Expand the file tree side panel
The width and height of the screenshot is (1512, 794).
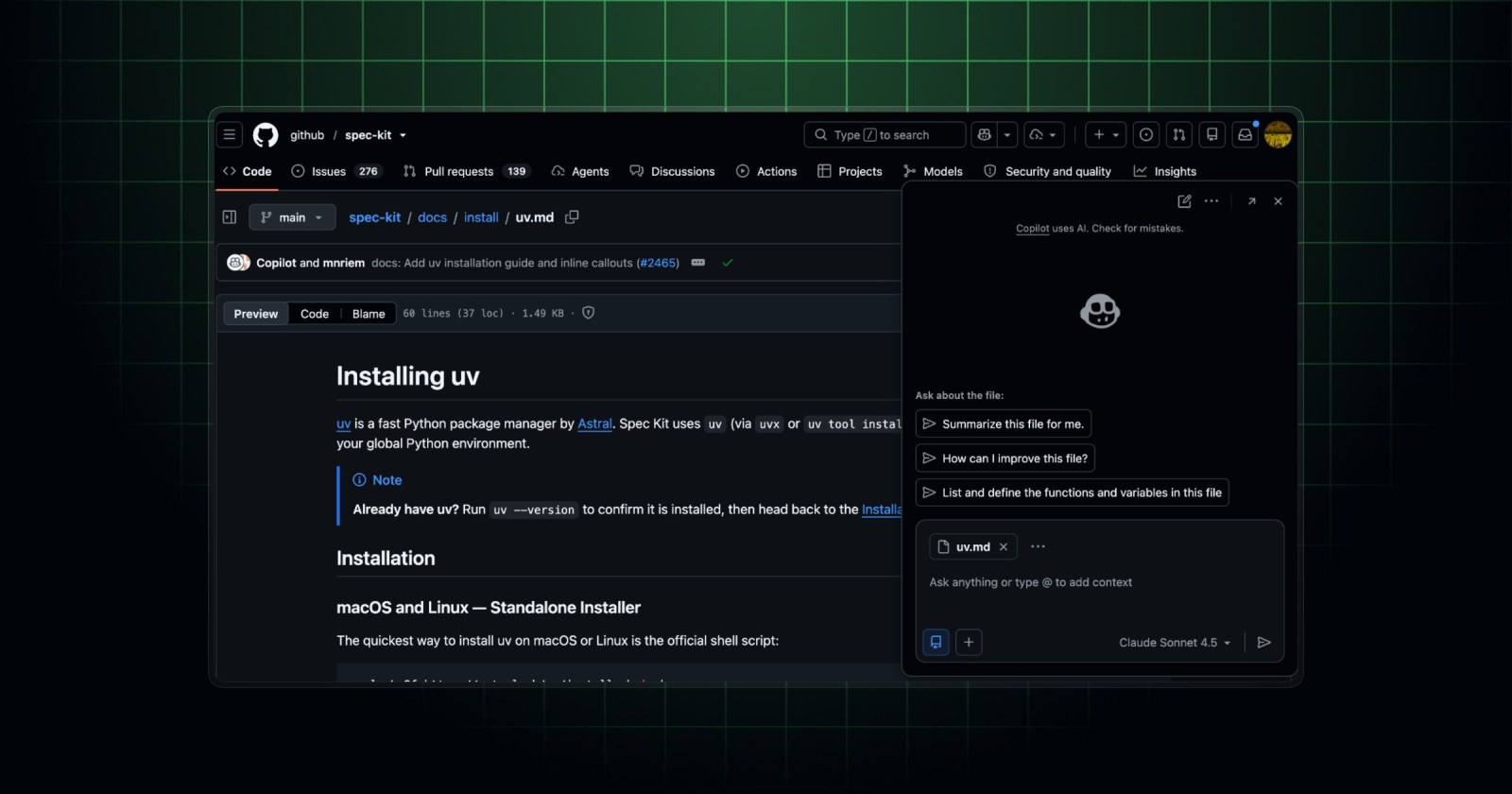click(x=230, y=217)
